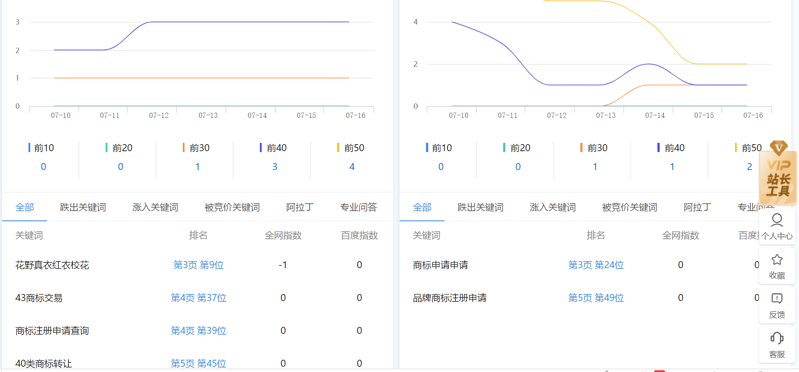The height and width of the screenshot is (372, 799).
Task: Open ranking link 第4页 第37位
Action: (199, 298)
